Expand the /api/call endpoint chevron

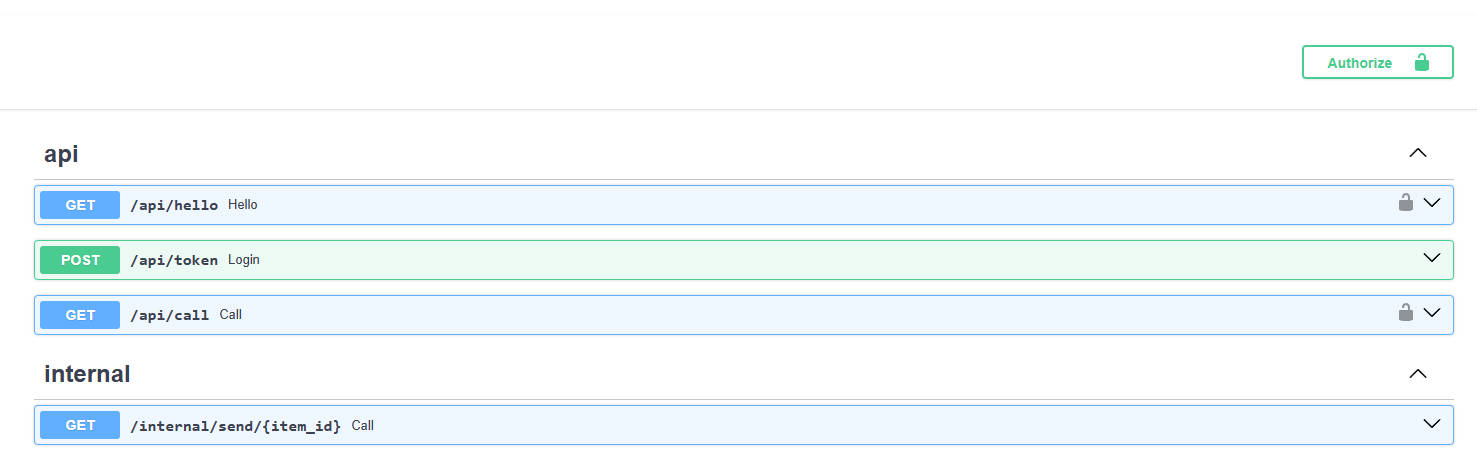coord(1431,313)
